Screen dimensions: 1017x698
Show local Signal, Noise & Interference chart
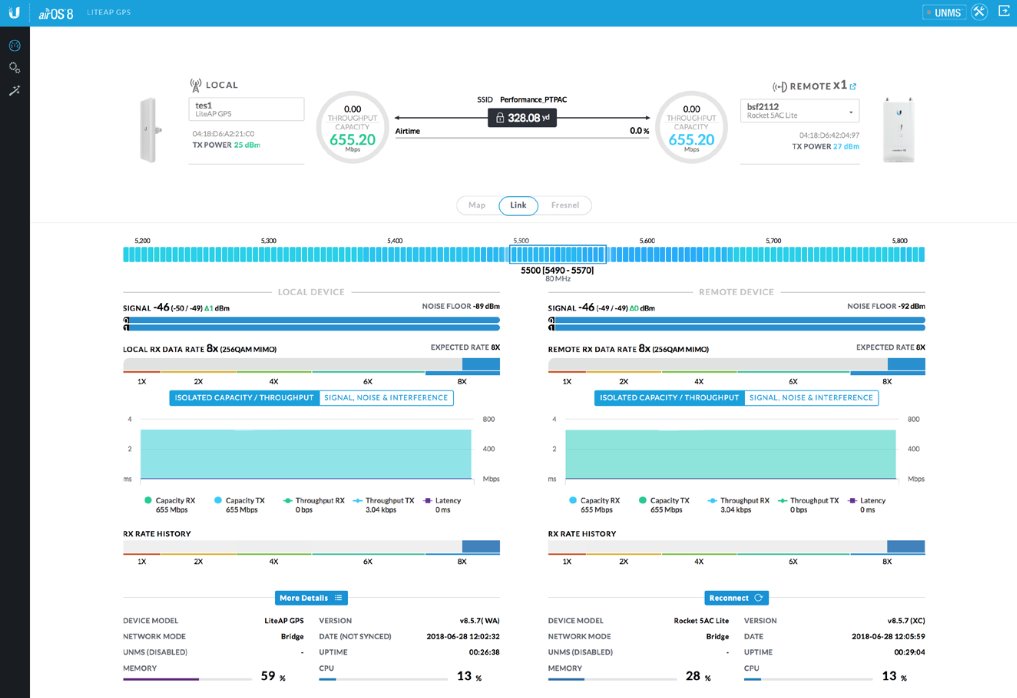coord(386,398)
